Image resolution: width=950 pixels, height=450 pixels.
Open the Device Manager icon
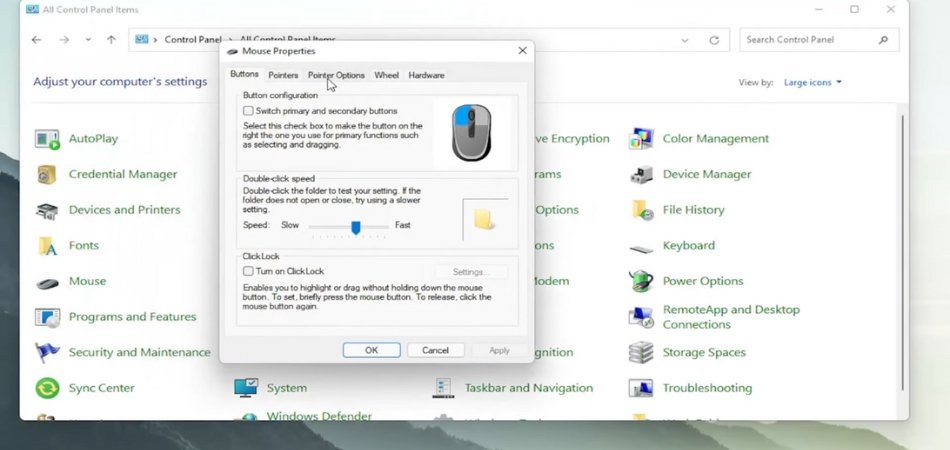click(x=641, y=174)
